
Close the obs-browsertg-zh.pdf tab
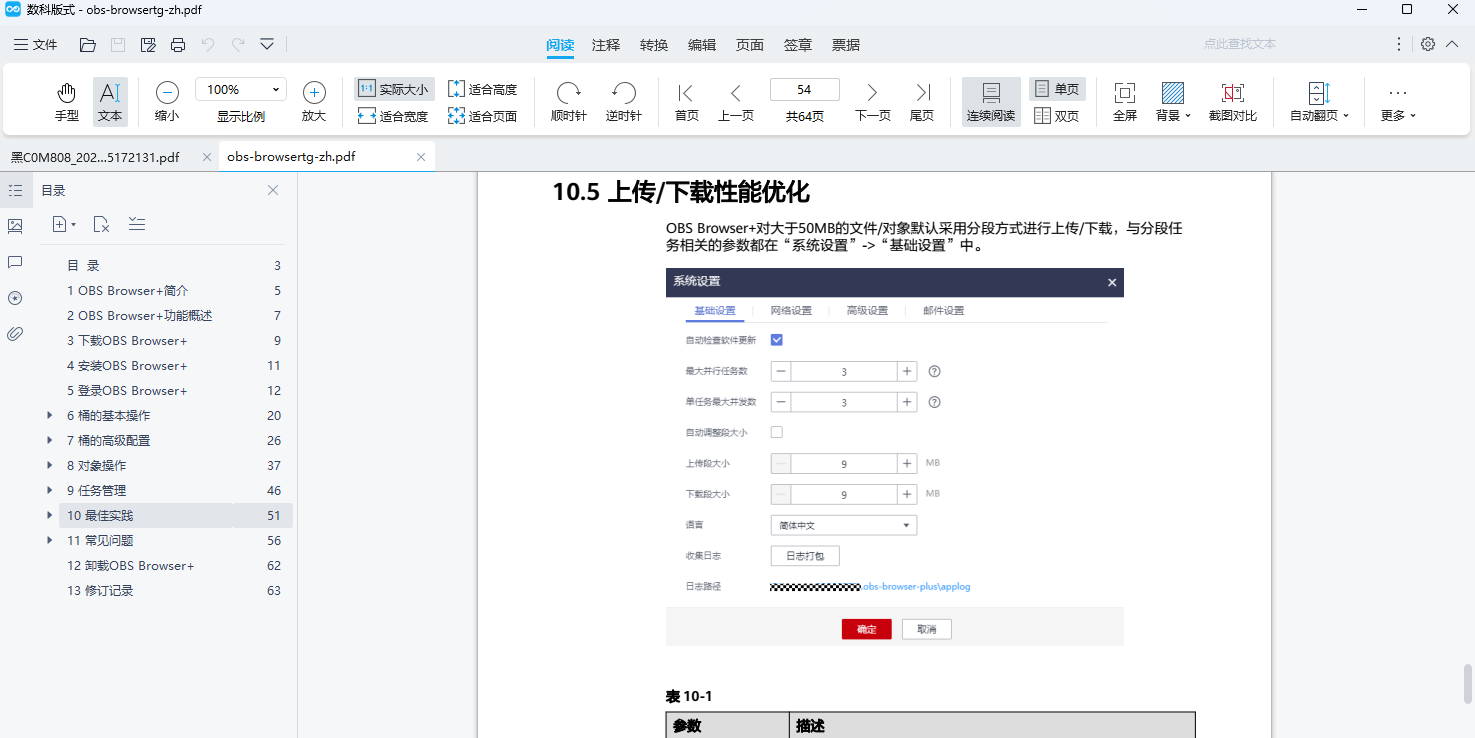point(421,157)
